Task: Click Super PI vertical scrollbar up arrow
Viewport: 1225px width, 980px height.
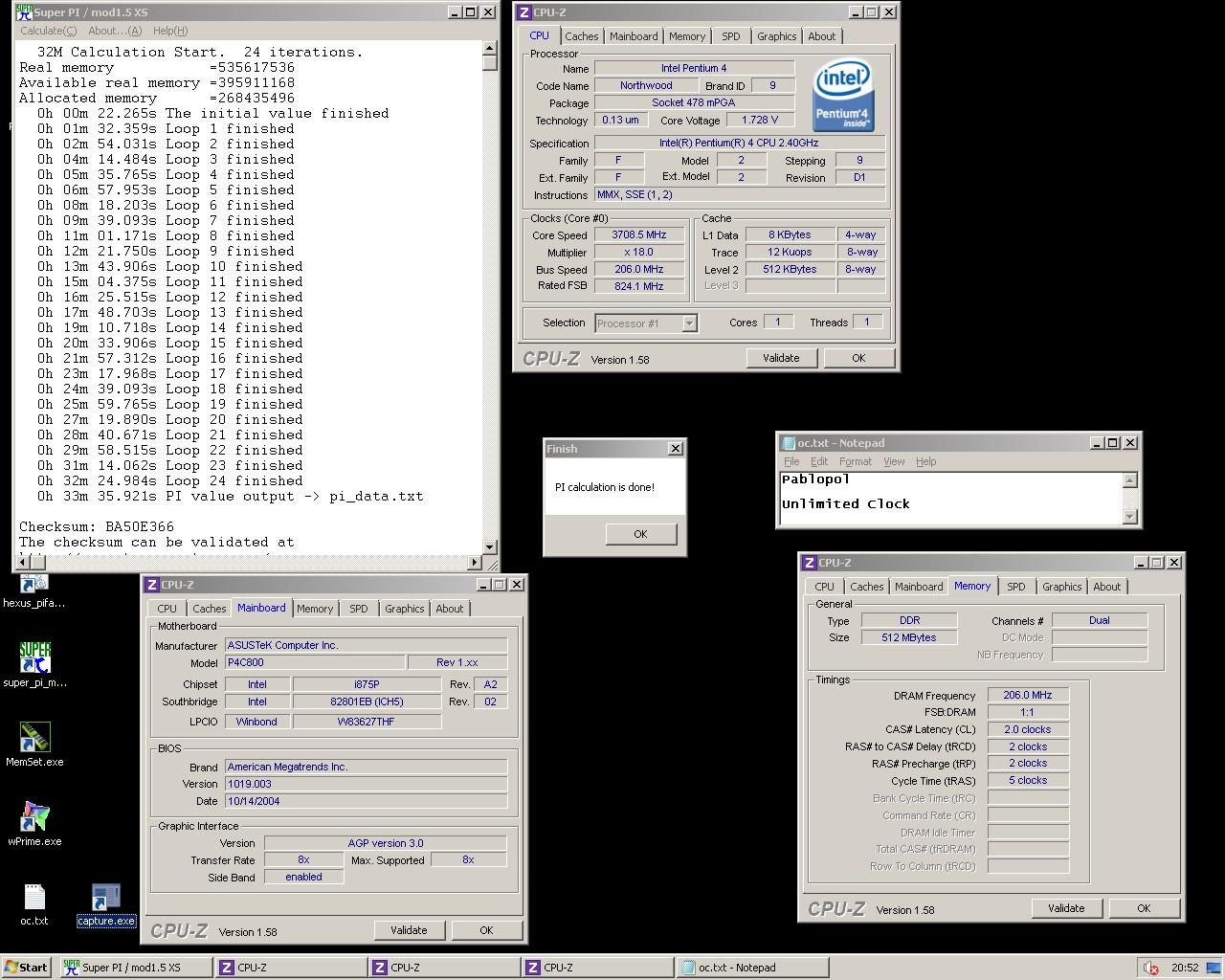Action: point(490,49)
